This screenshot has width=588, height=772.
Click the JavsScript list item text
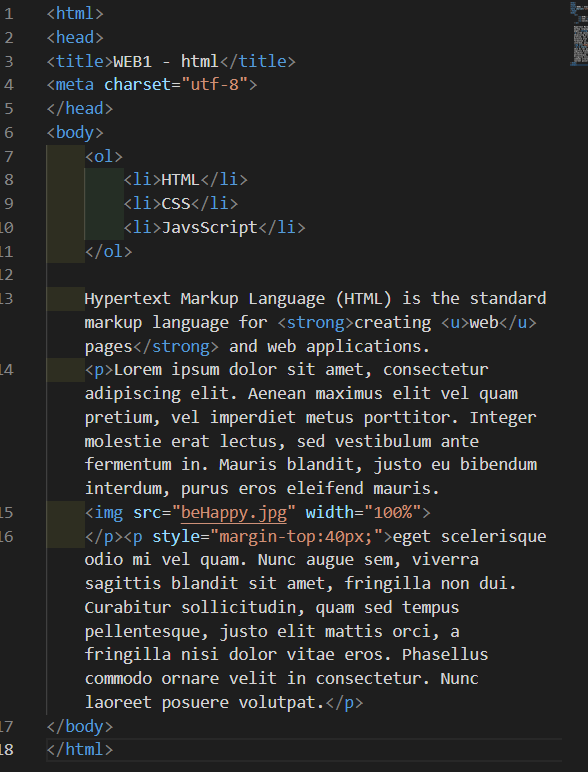click(210, 227)
